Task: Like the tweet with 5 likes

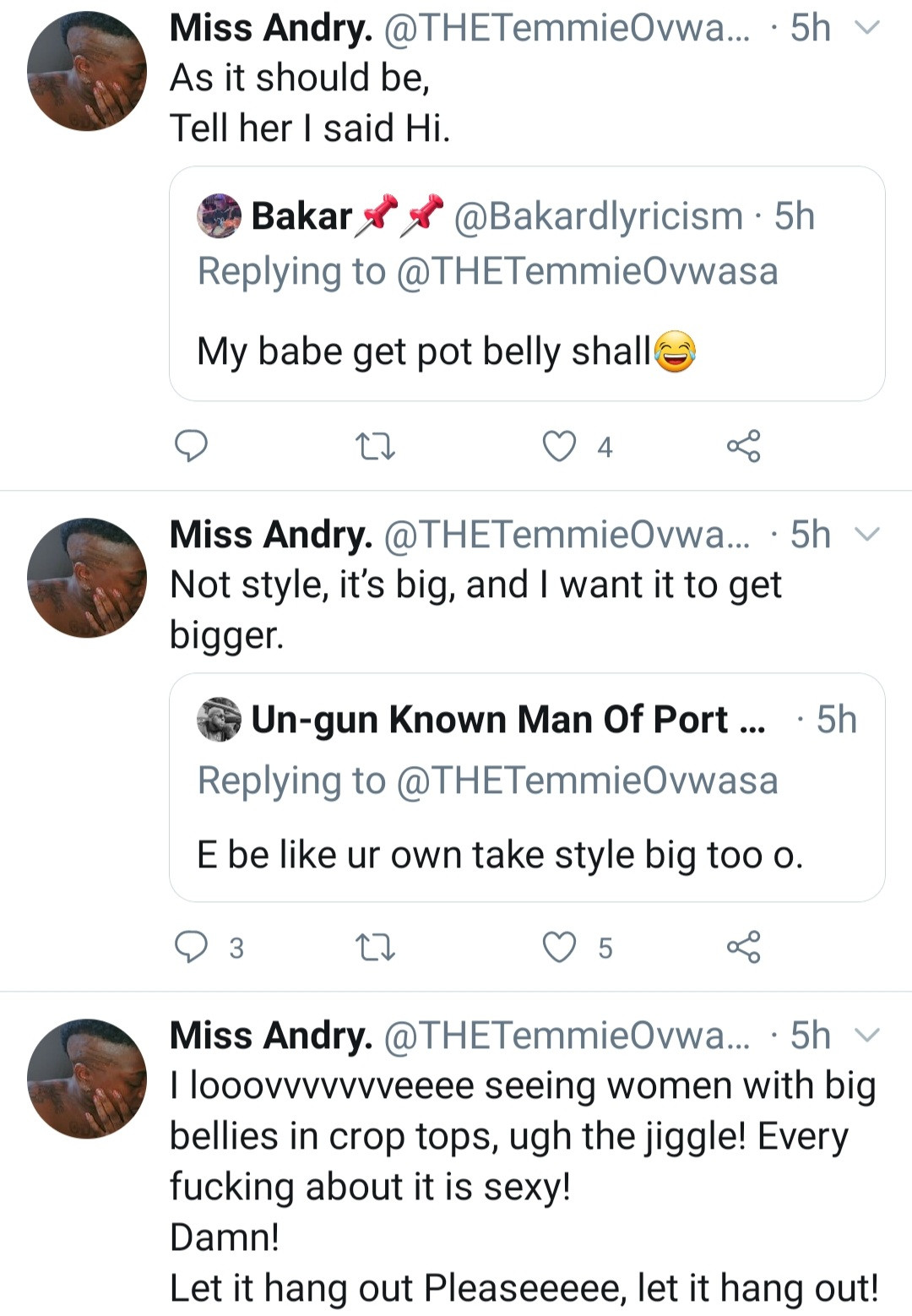Action: (559, 947)
